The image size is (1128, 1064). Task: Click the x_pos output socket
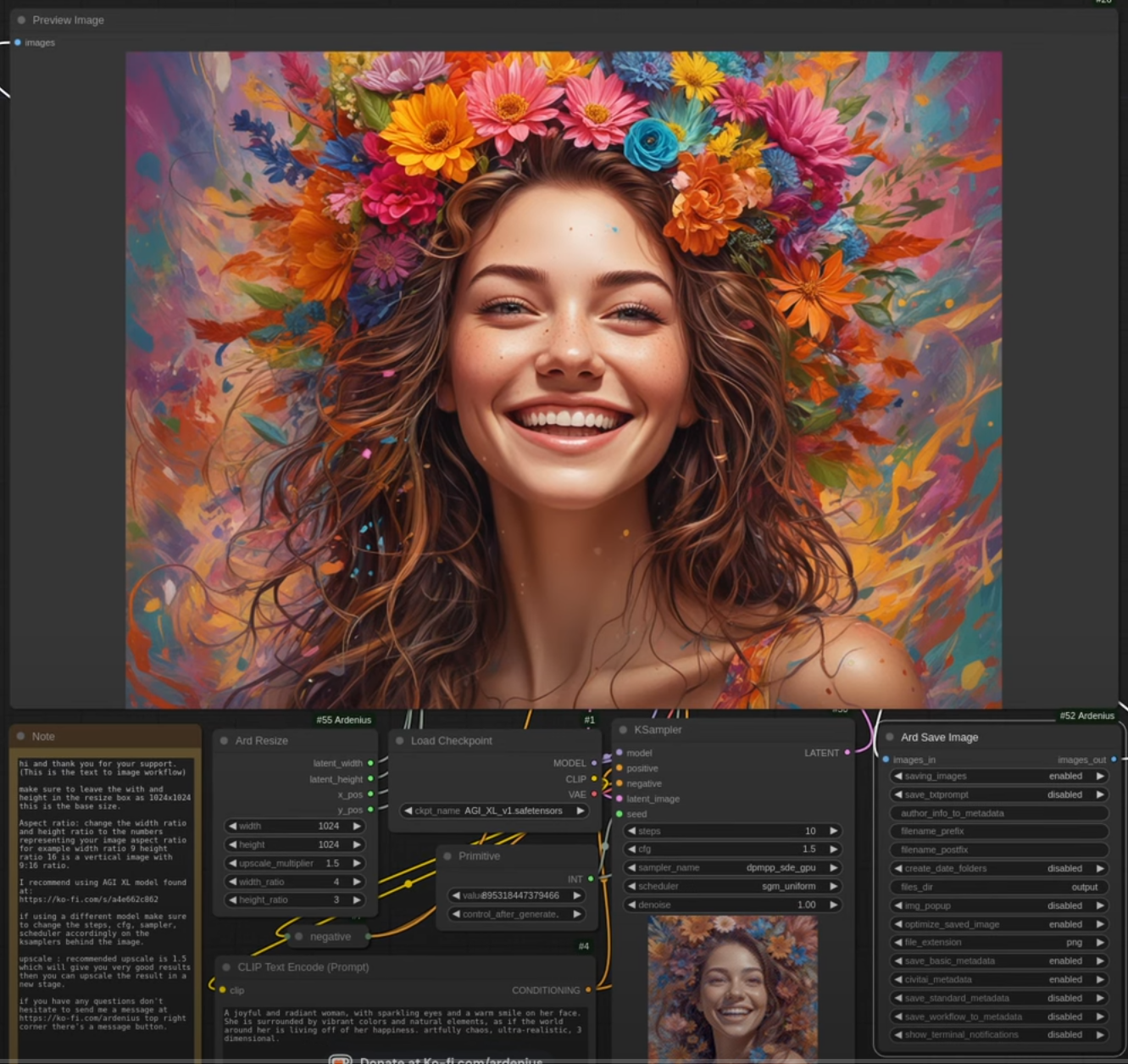370,794
